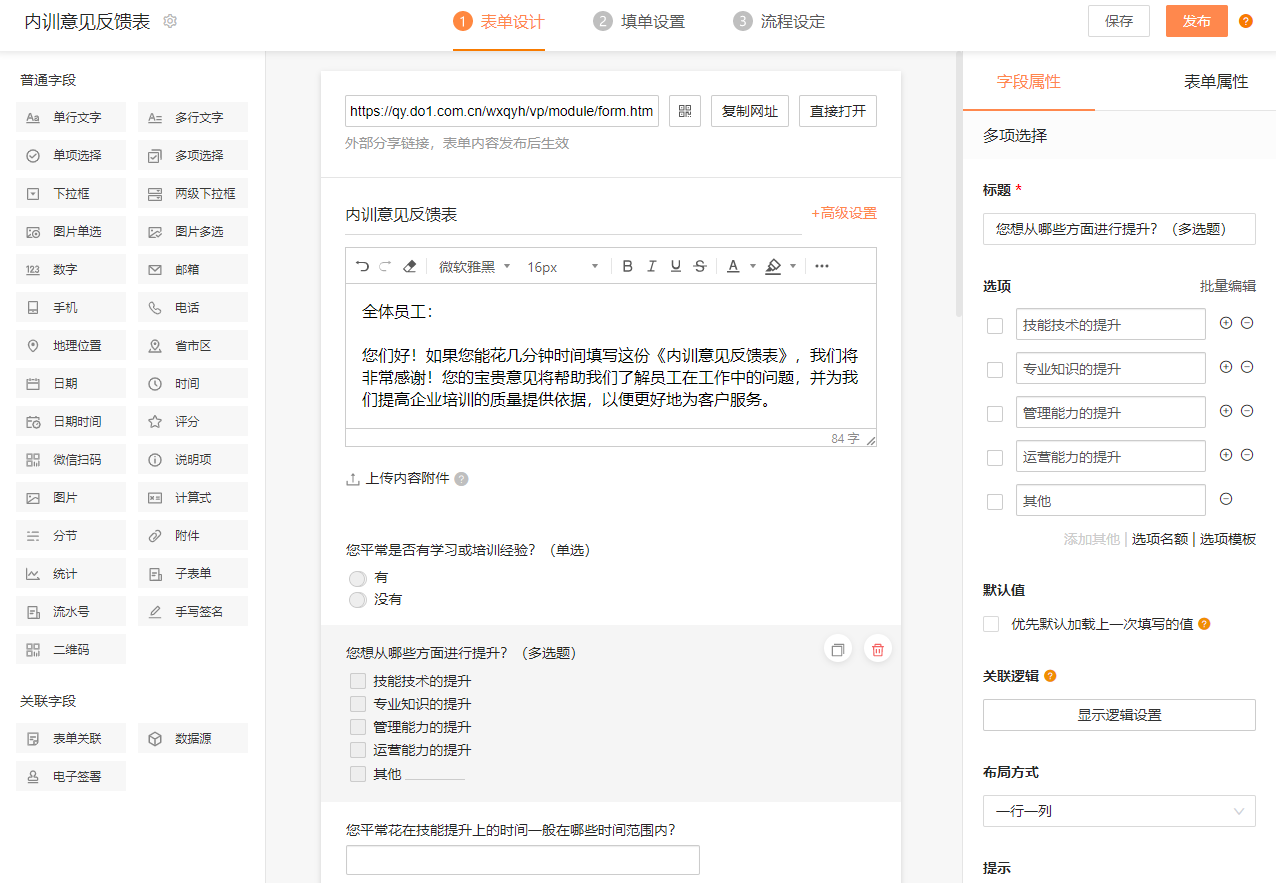Add a 手写签名 field from the palette
The height and width of the screenshot is (883, 1276).
(x=193, y=611)
